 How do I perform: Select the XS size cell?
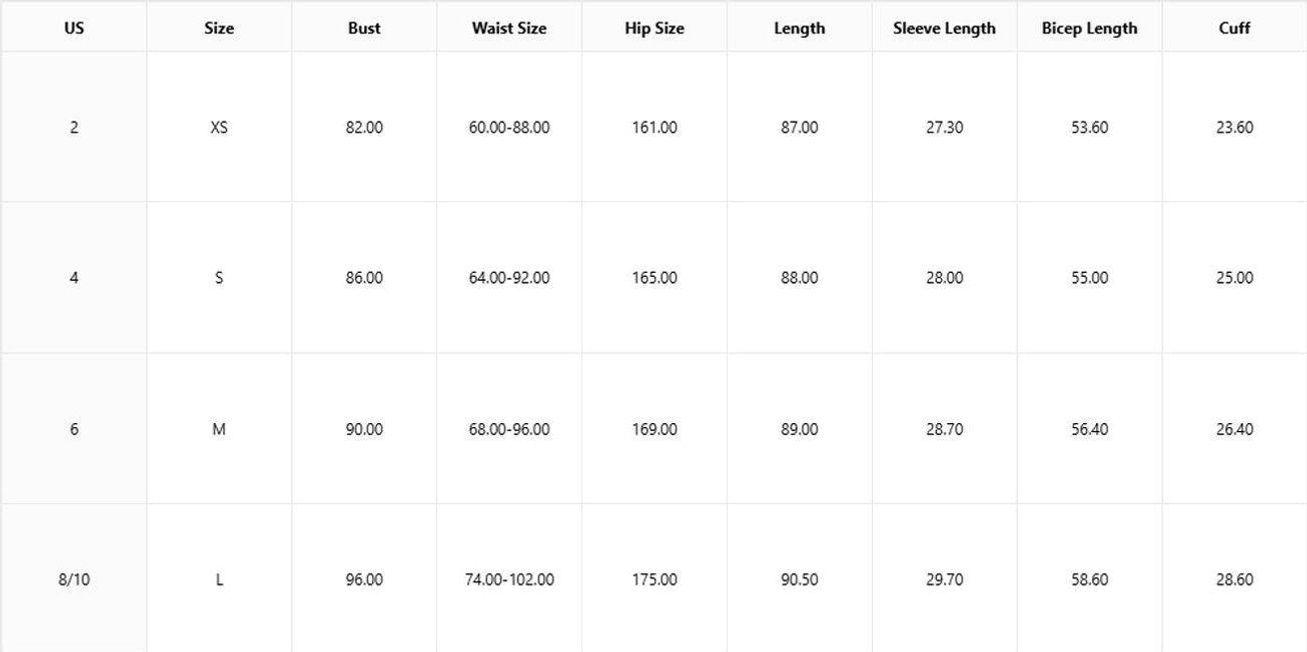pos(219,128)
